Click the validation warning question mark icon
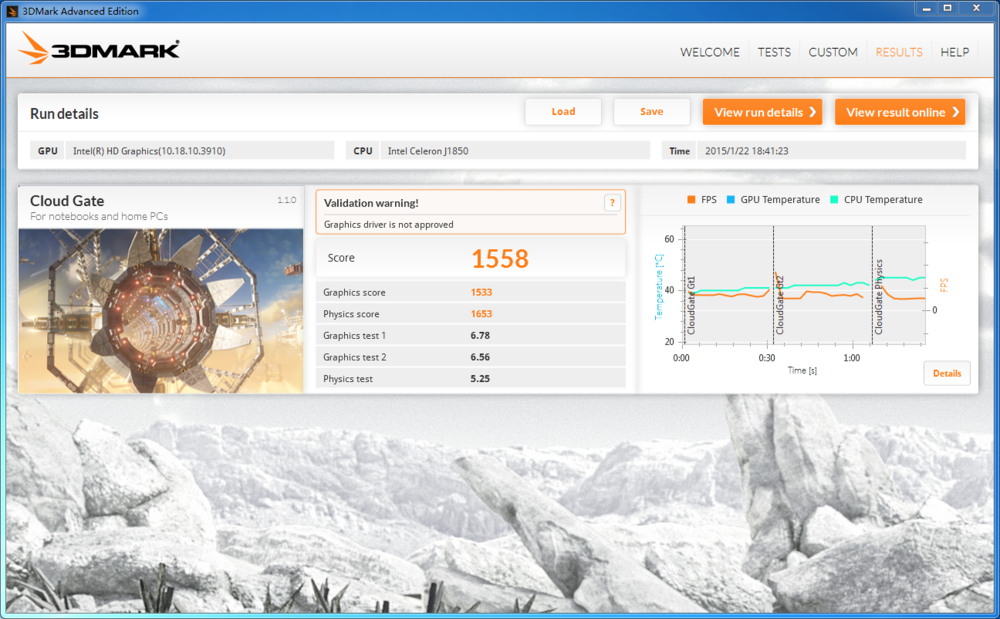 coord(612,203)
